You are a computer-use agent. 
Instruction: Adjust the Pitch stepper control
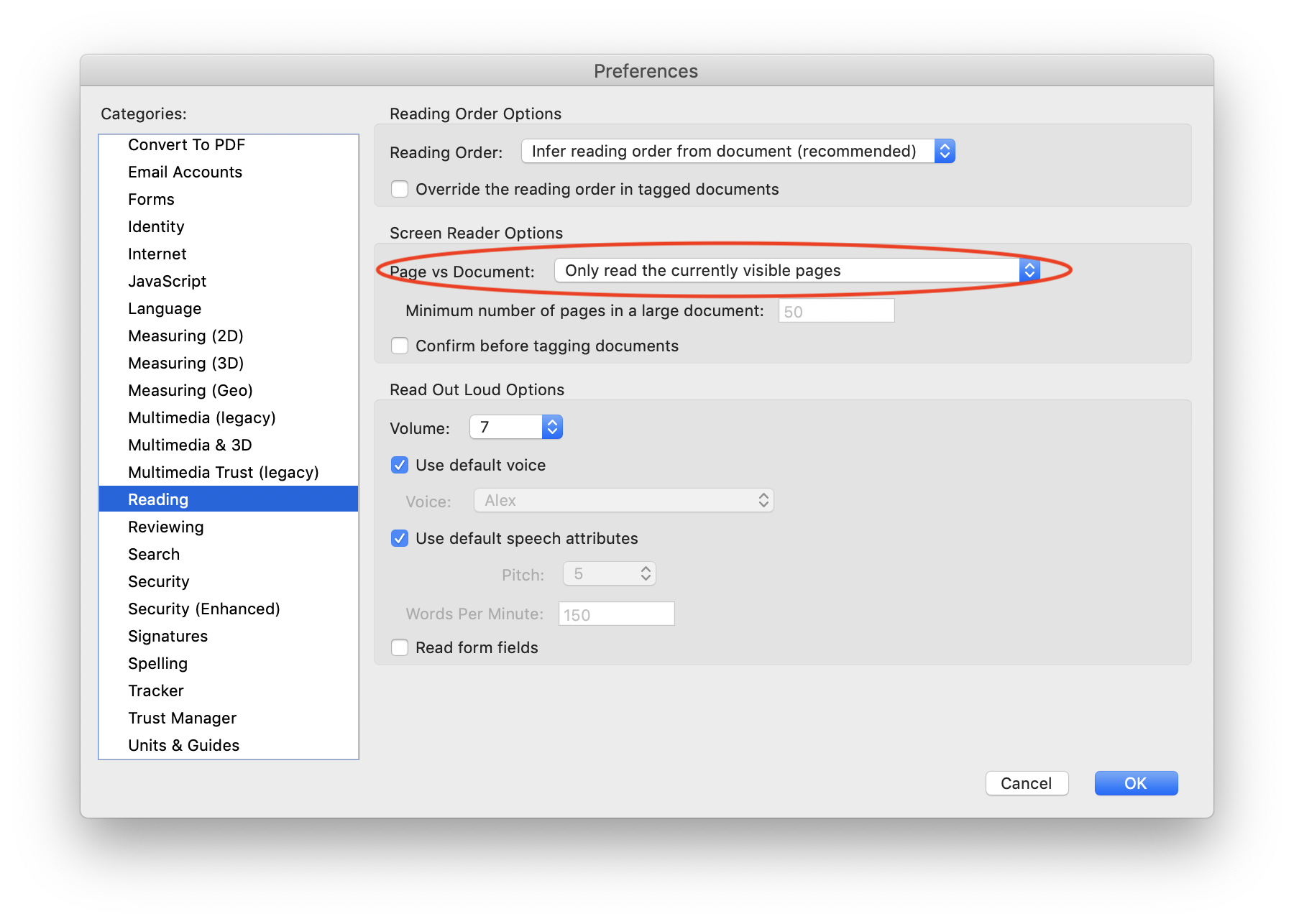(x=645, y=573)
